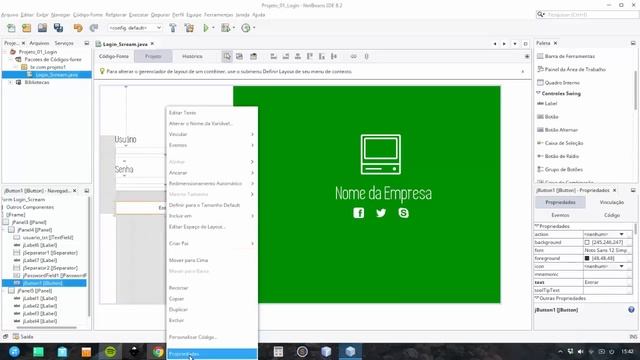This screenshot has height=360, width=640.
Task: Open run project dropdown arrow
Action: pyautogui.click(x=213, y=28)
